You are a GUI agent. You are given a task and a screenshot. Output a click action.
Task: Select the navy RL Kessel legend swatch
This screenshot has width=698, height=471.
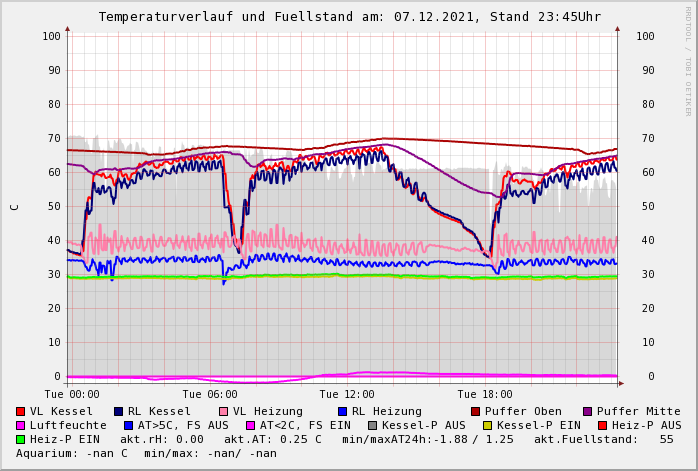[118, 412]
